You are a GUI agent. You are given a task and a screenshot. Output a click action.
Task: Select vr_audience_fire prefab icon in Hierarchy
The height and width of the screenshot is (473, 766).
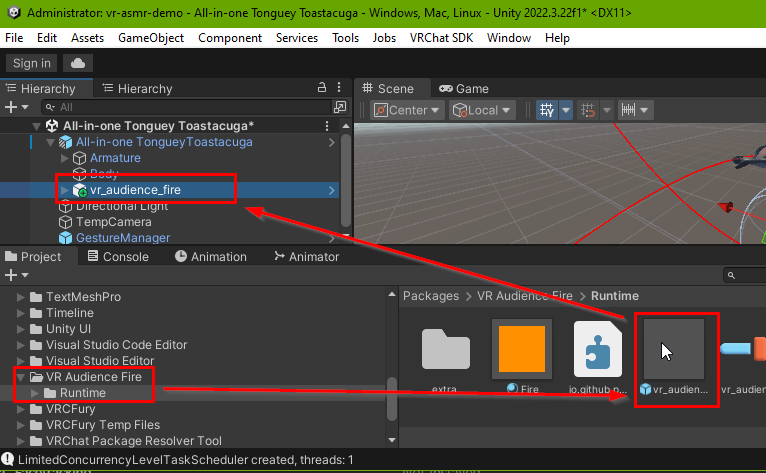click(80, 190)
